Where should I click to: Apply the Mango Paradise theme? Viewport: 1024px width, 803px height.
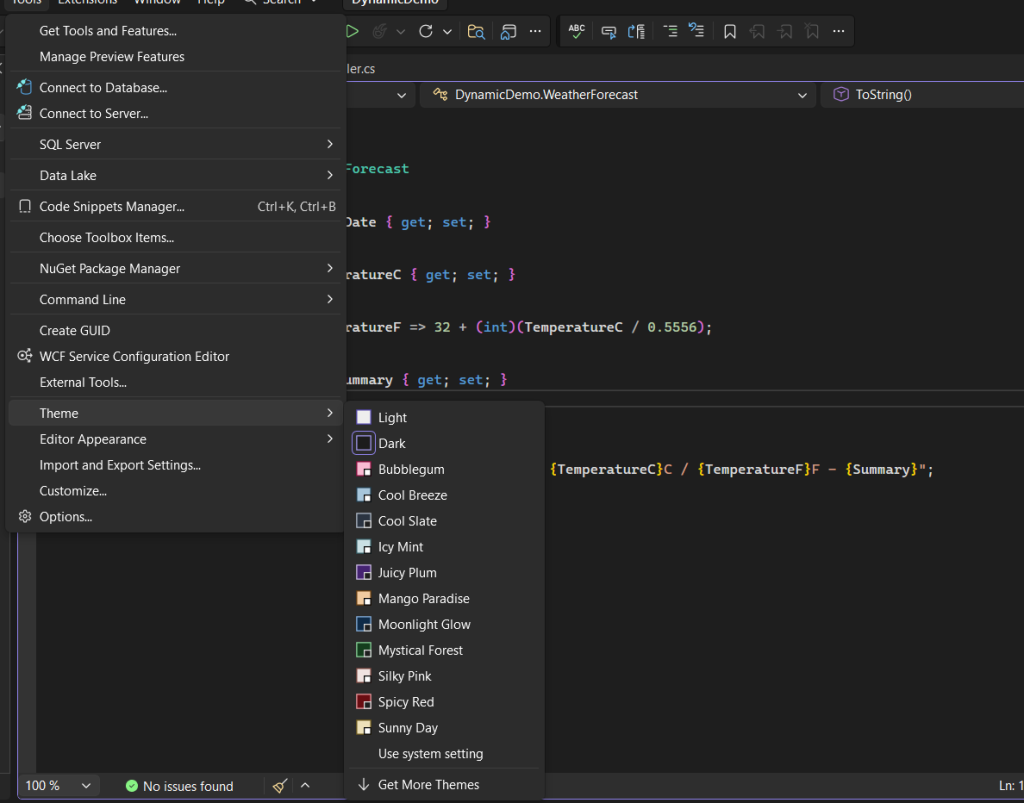point(444,599)
